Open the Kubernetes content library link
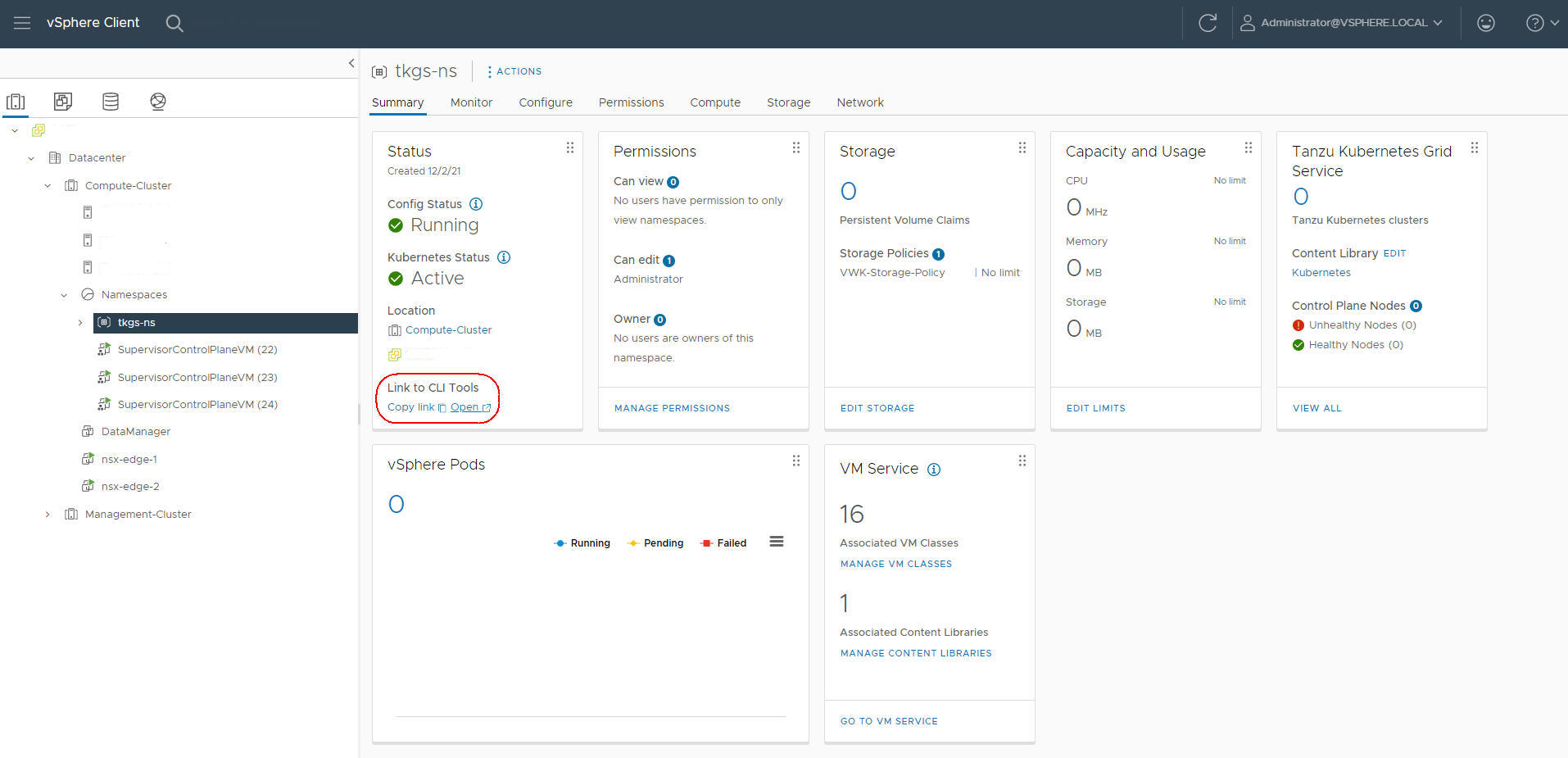 pos(1321,273)
